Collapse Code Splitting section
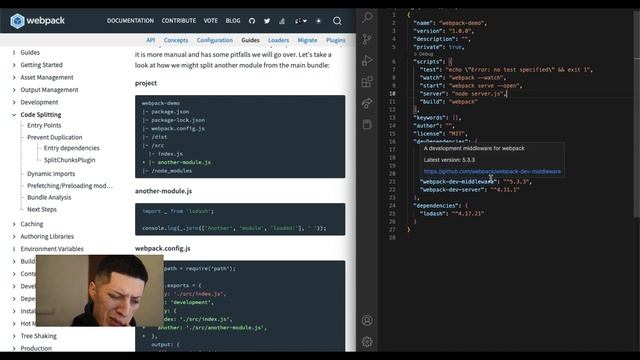The image size is (640, 360). pyautogui.click(x=14, y=115)
